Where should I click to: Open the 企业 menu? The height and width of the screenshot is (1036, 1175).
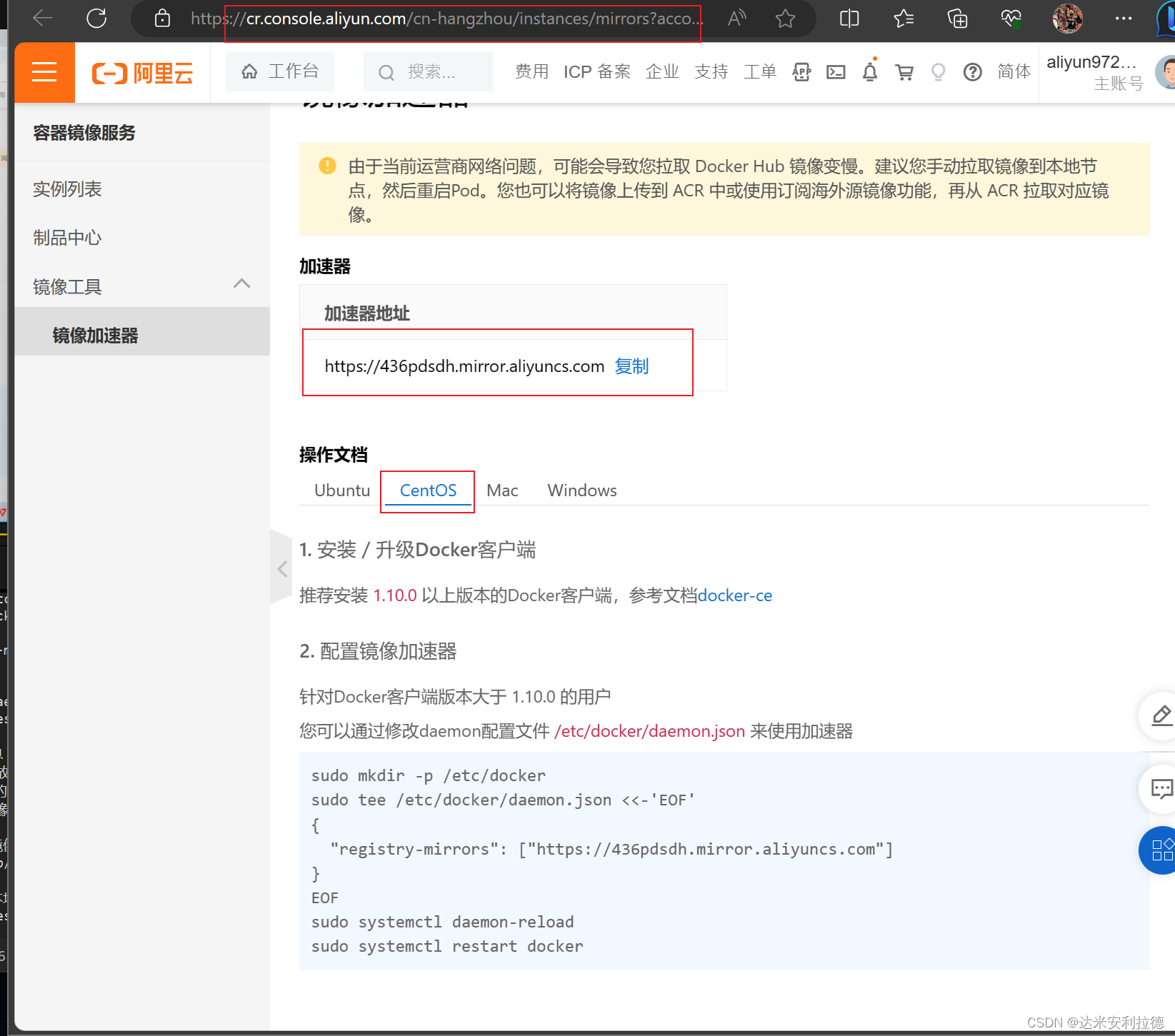(662, 71)
